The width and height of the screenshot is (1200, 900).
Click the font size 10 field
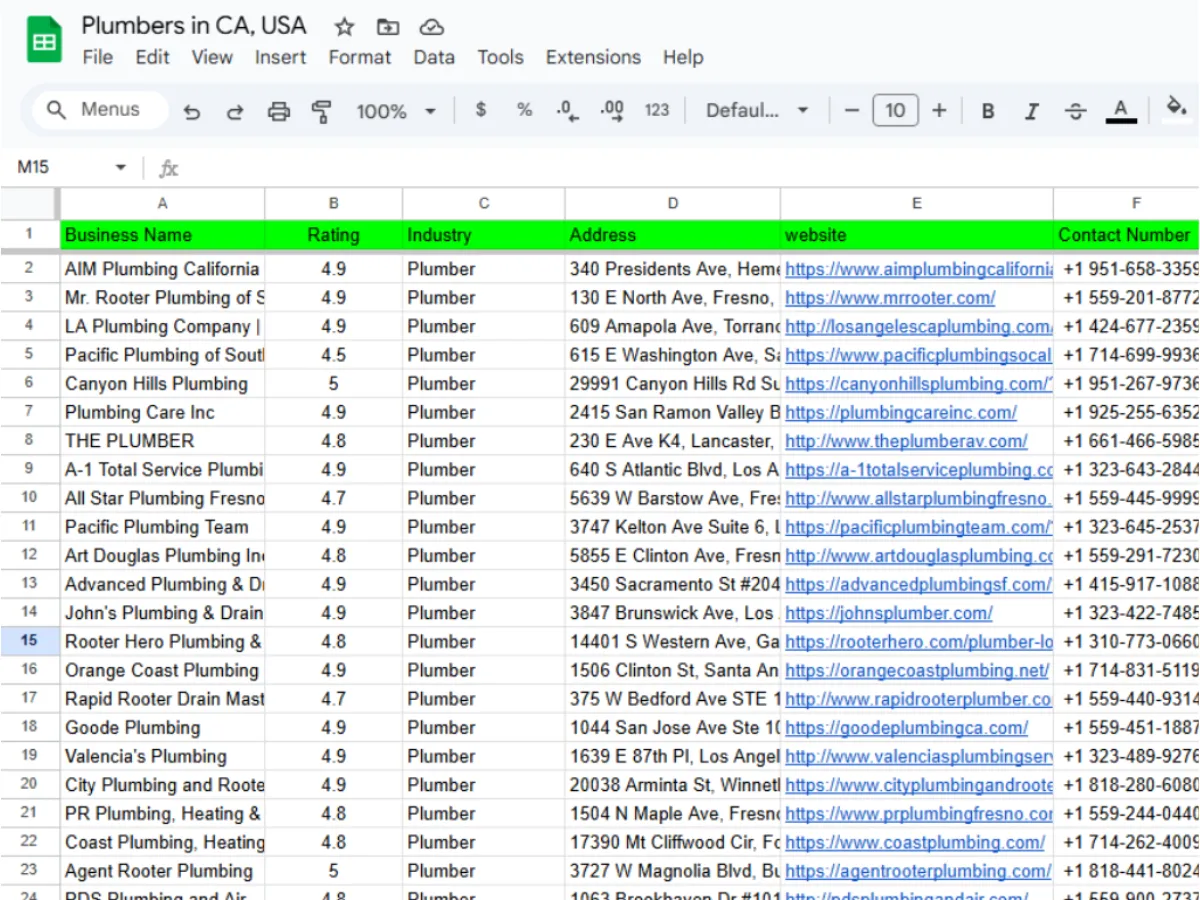[895, 110]
